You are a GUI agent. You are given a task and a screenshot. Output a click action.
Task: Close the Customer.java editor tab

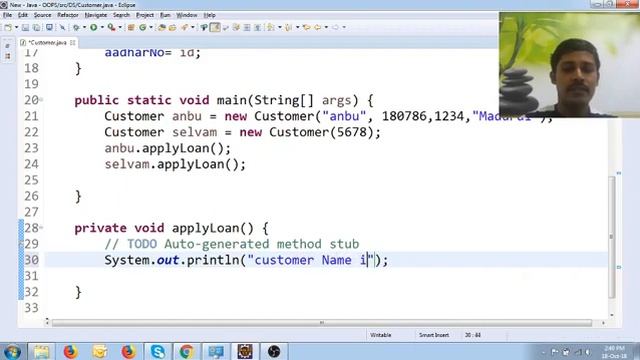73,42
